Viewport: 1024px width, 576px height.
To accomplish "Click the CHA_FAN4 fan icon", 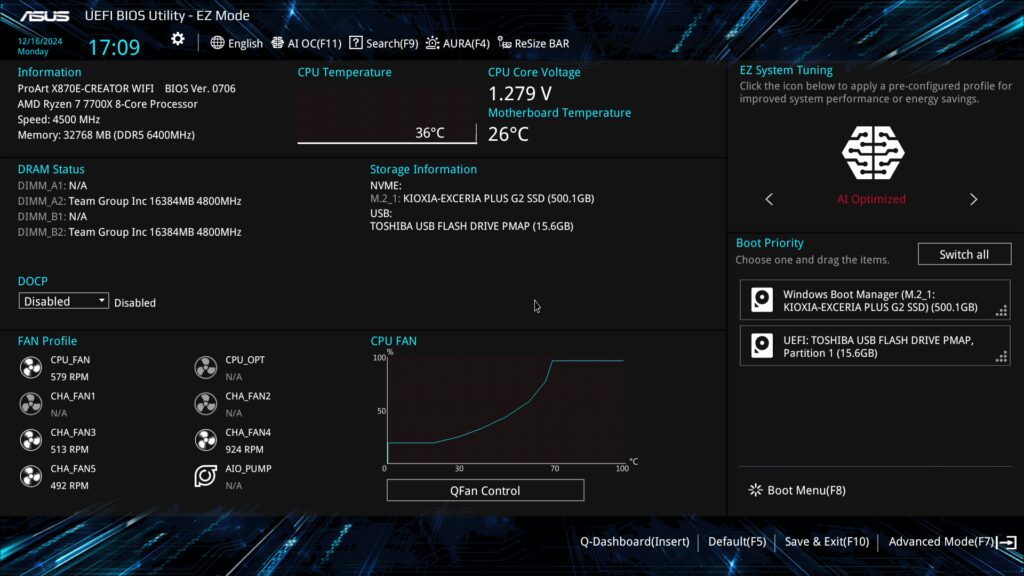I will [205, 440].
